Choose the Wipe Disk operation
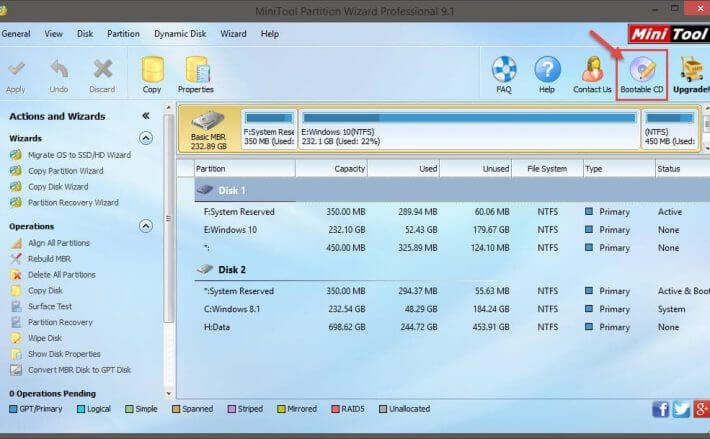Image resolution: width=710 pixels, height=439 pixels. (x=45, y=338)
